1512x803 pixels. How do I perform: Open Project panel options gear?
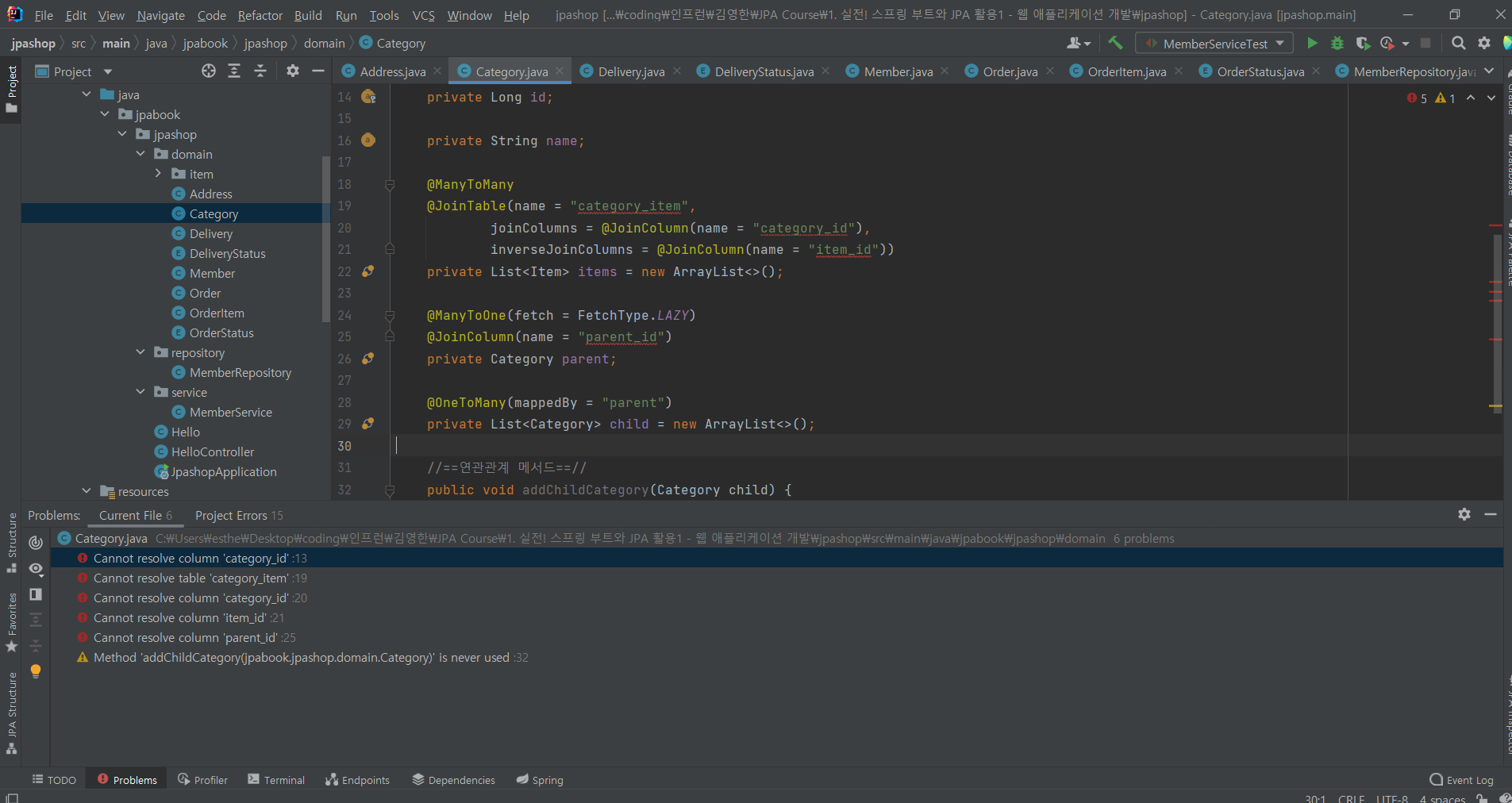(293, 71)
